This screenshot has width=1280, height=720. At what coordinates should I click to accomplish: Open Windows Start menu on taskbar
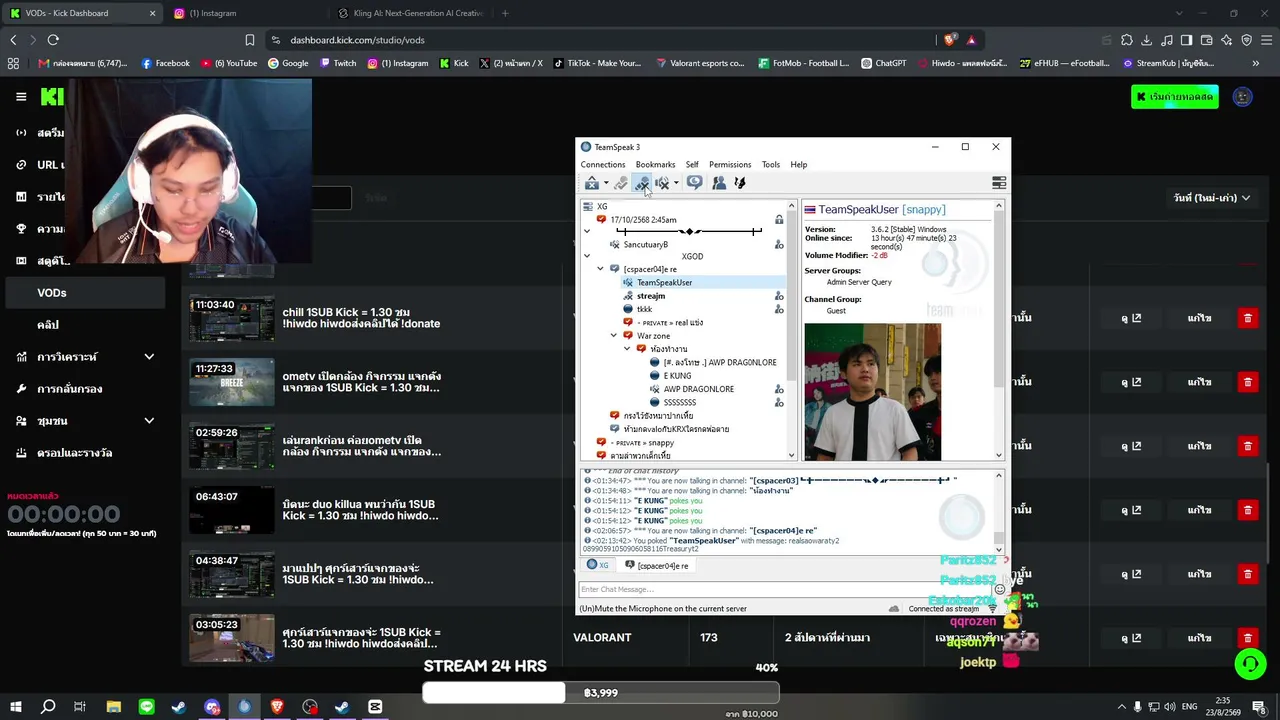pos(16,707)
